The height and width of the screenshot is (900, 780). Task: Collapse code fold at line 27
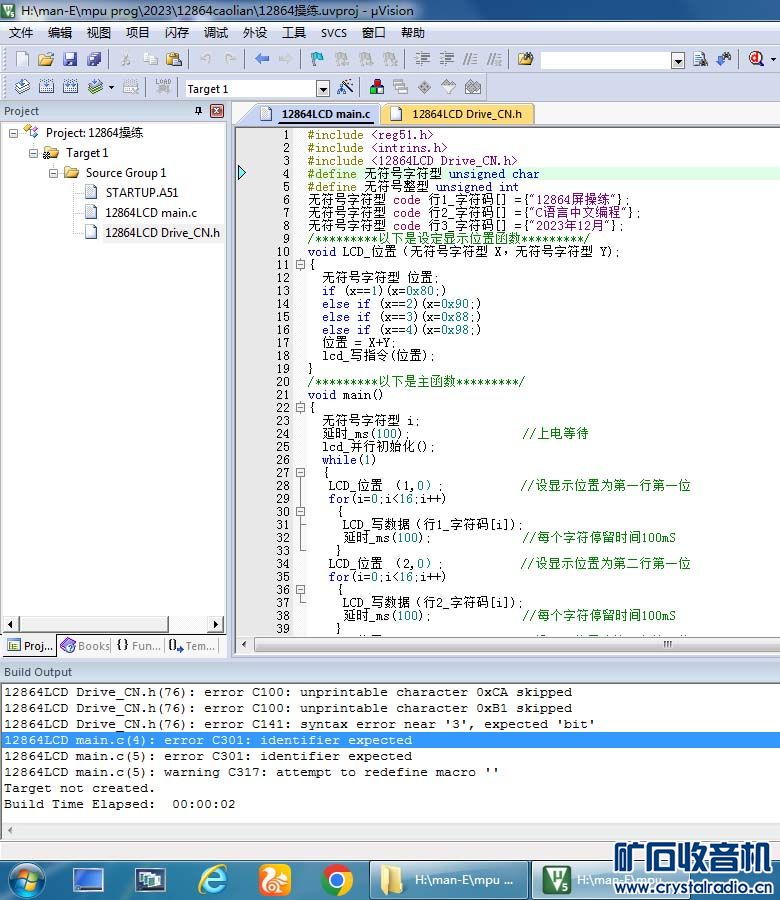coord(300,472)
